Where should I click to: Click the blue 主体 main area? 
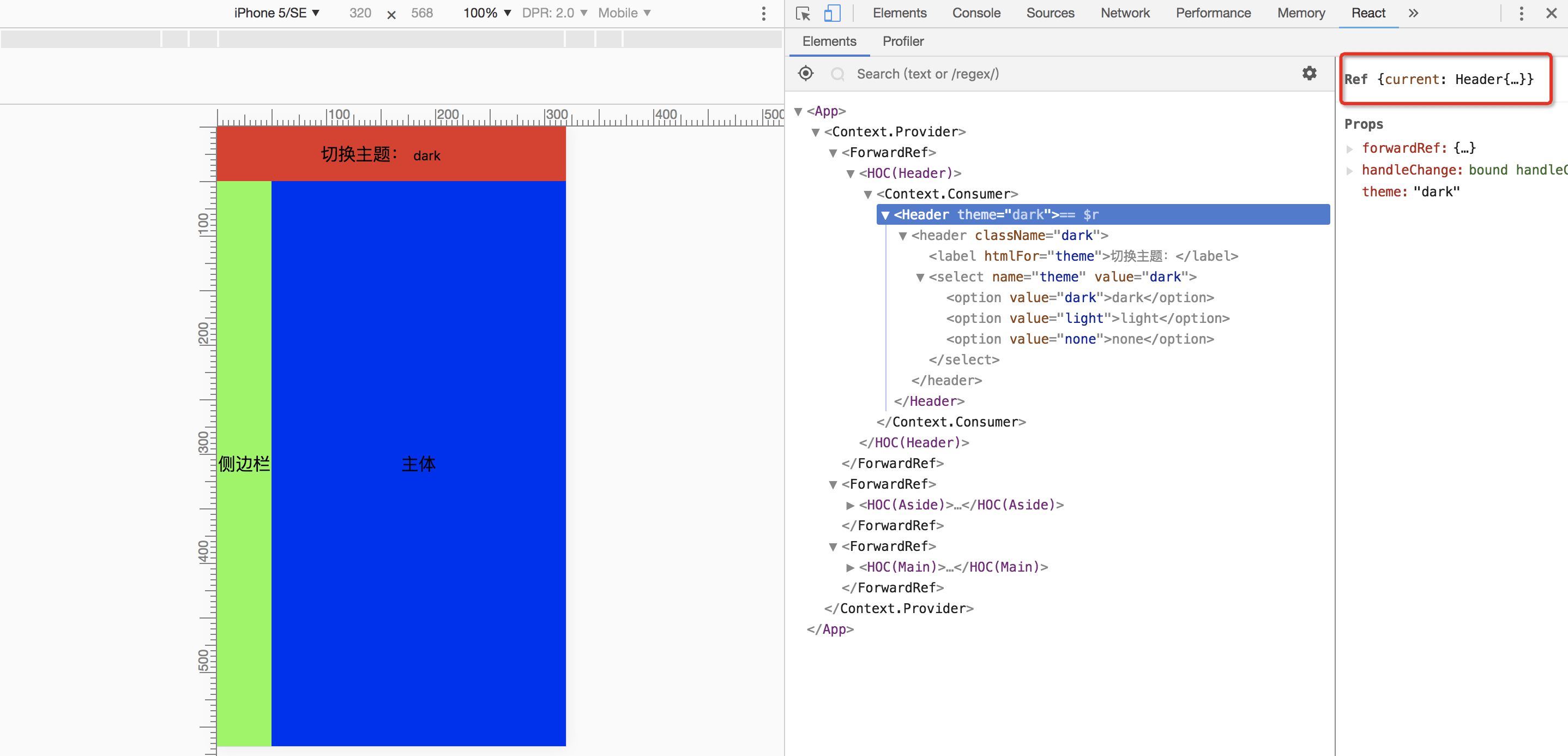point(418,463)
